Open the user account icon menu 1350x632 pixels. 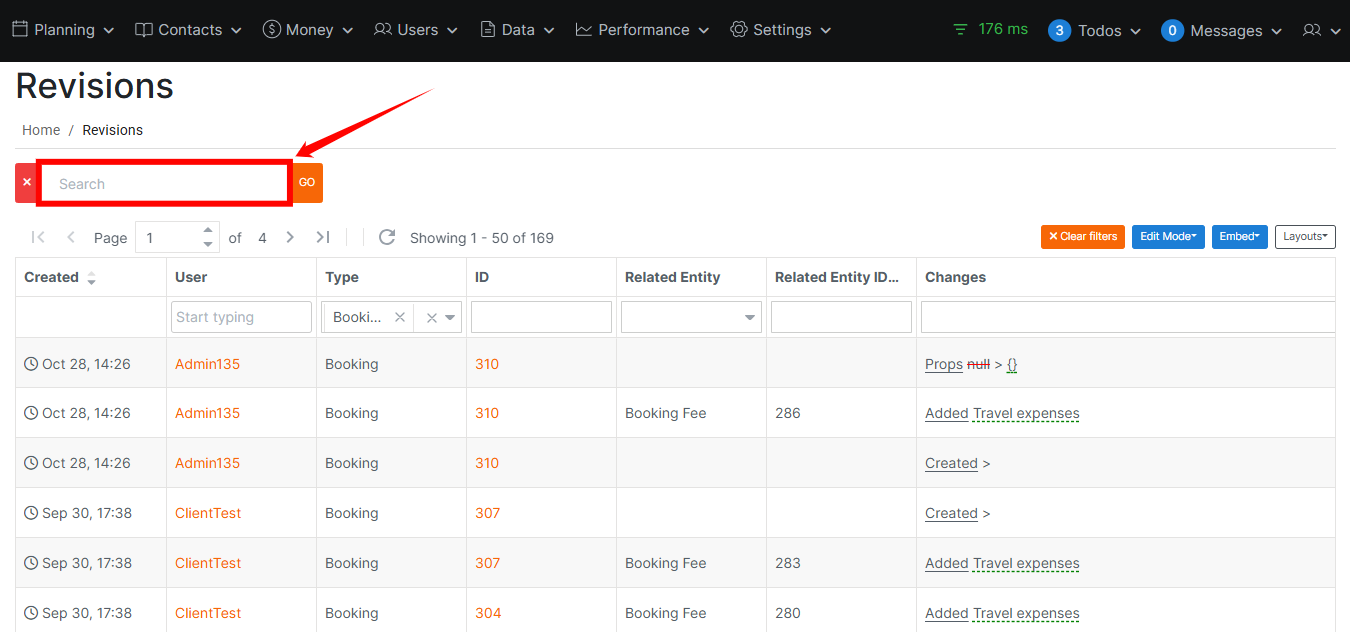1320,30
